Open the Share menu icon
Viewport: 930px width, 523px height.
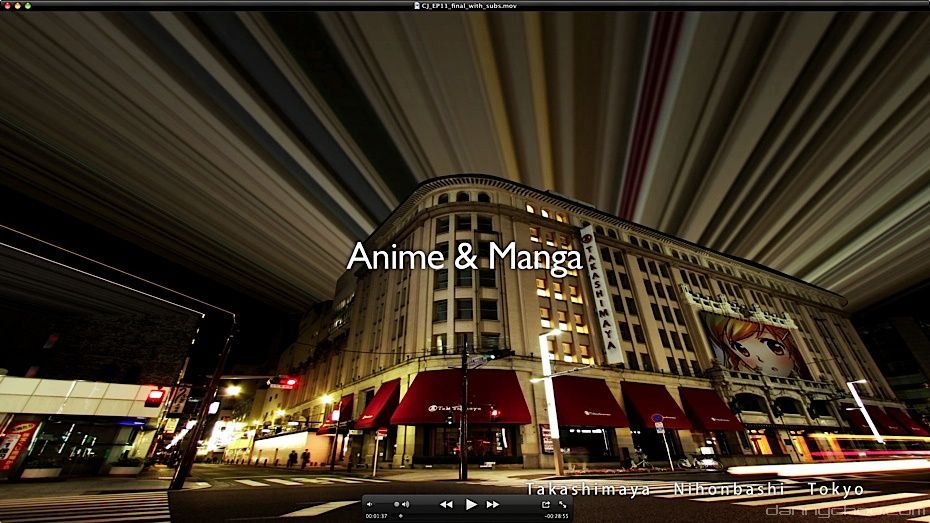tap(546, 504)
